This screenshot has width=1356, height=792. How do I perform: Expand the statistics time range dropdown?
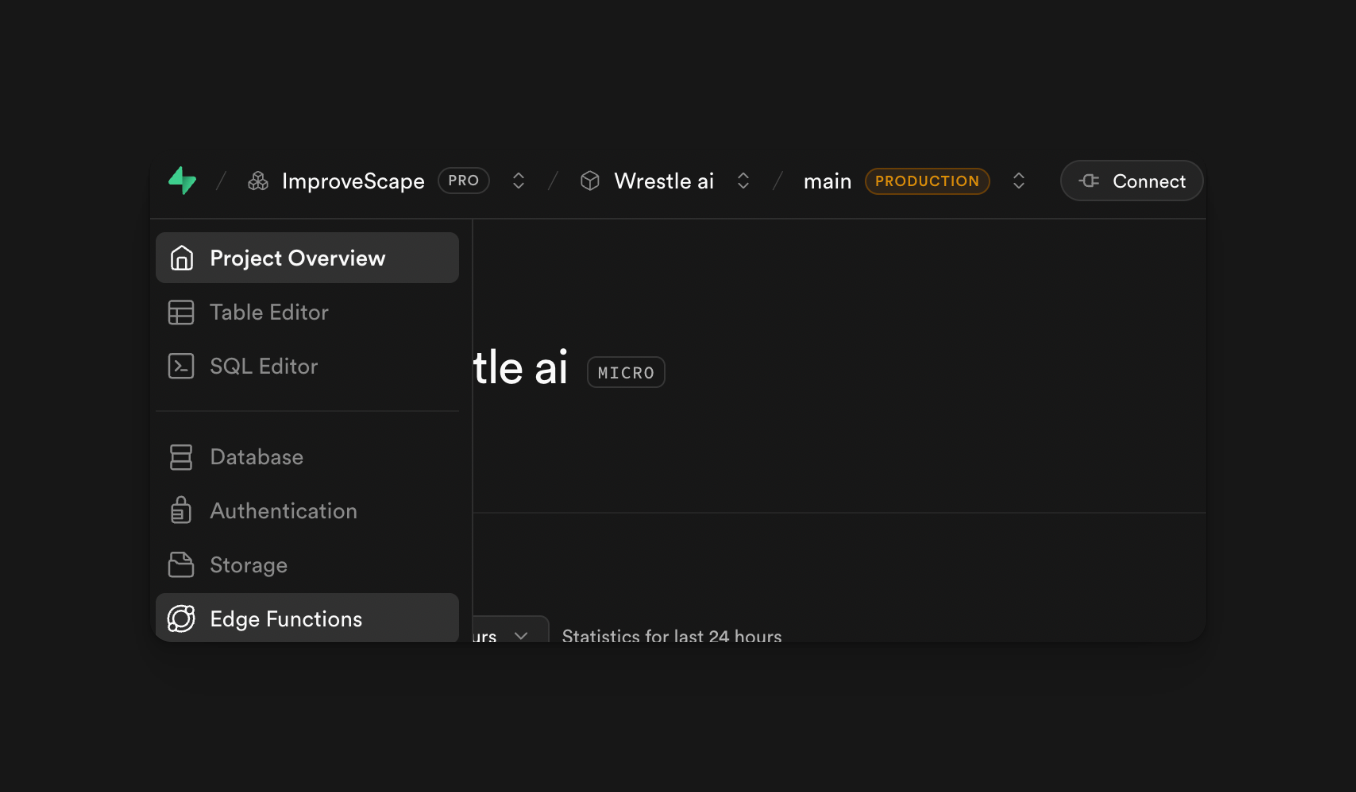pos(510,630)
